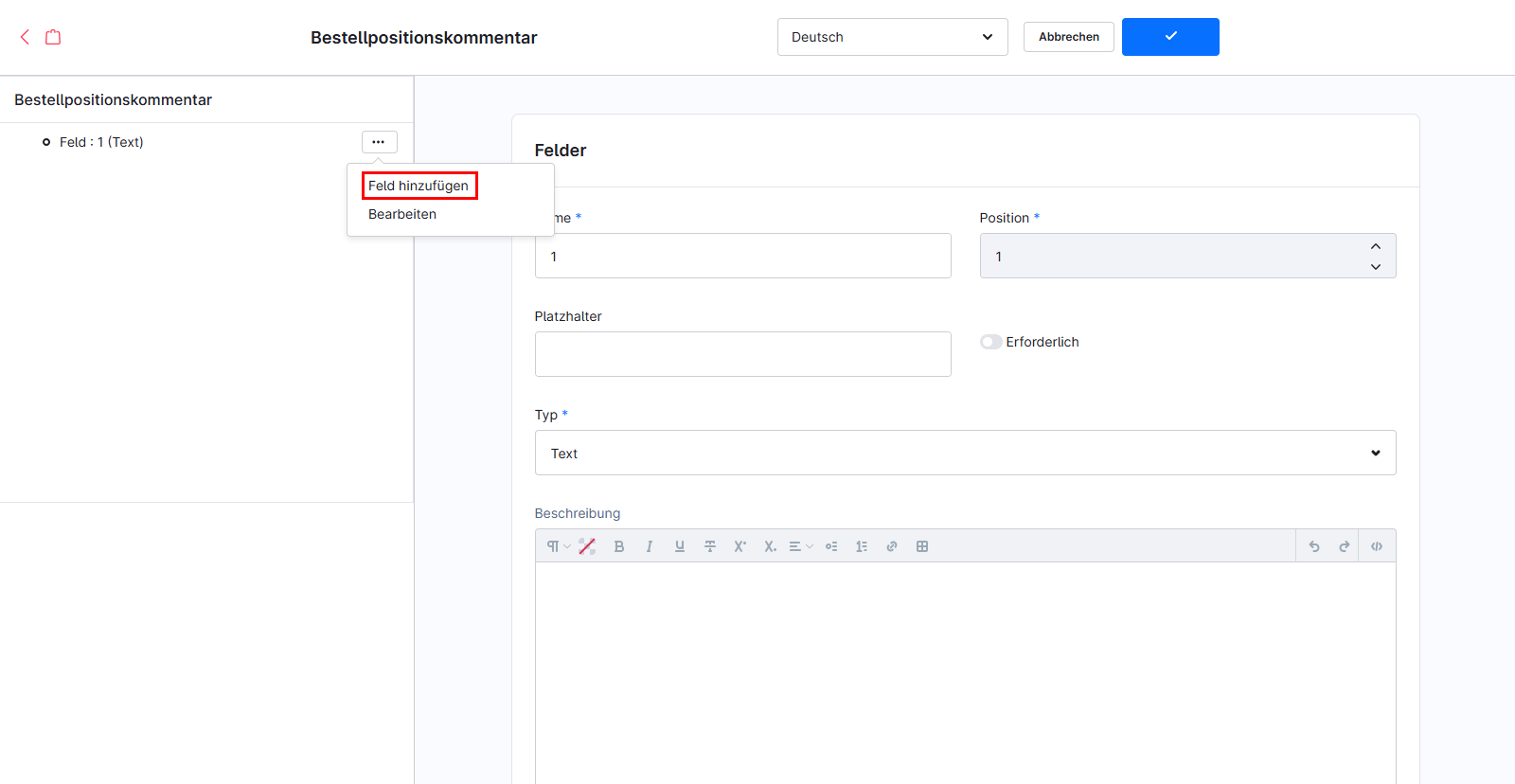The width and height of the screenshot is (1515, 784).
Task: Click the shopping bag icon in header
Action: pos(53,37)
